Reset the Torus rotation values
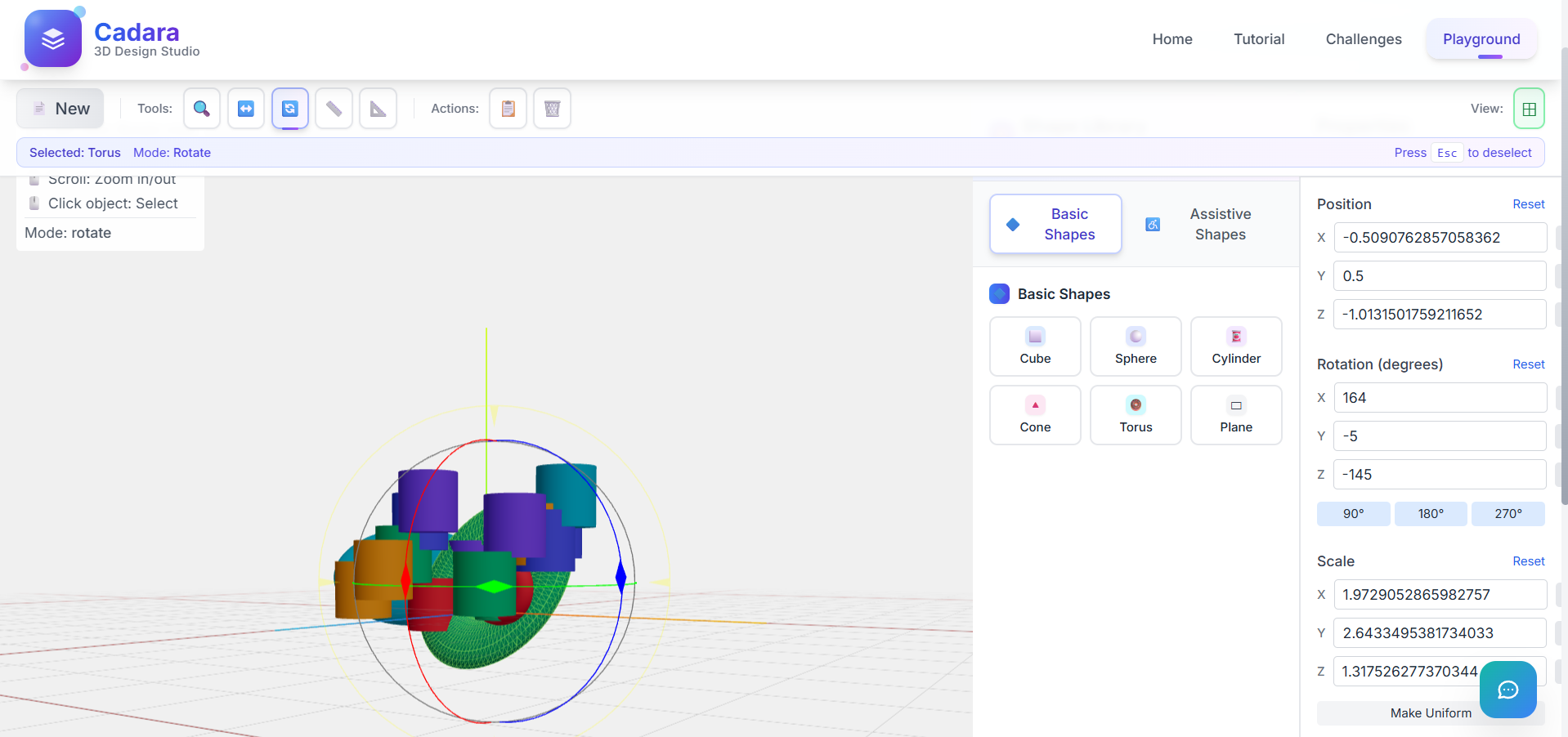Viewport: 1568px width, 737px height. (x=1527, y=364)
